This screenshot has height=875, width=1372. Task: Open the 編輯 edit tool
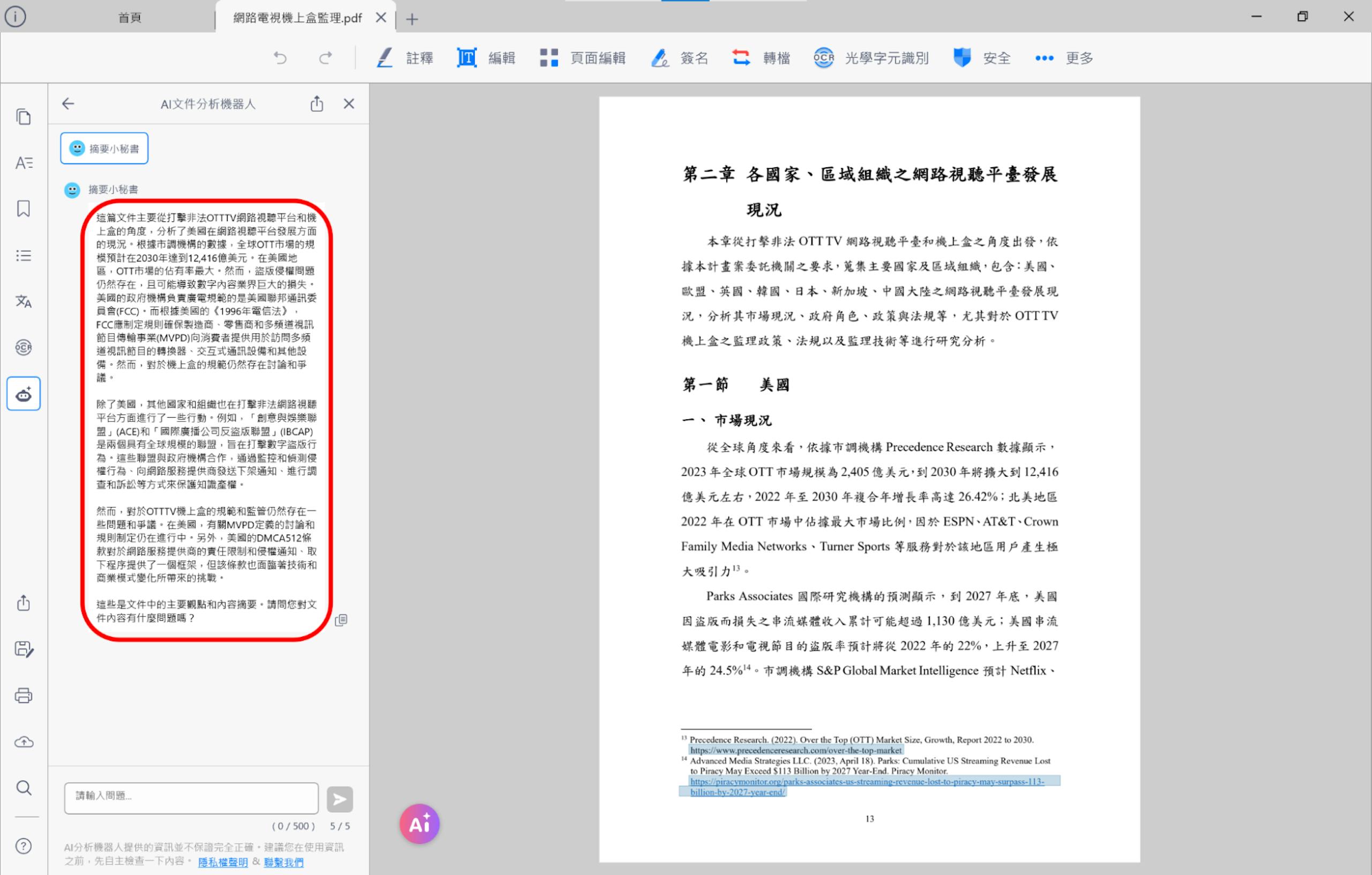(486, 57)
